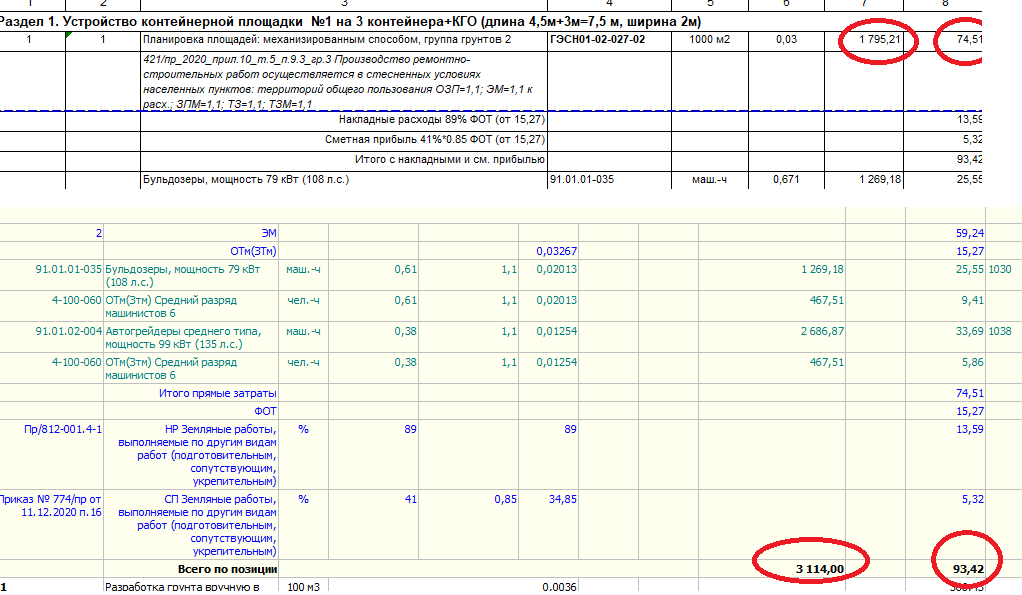Click the circled total 3 114,00
The height and width of the screenshot is (595, 1022).
coord(820,568)
